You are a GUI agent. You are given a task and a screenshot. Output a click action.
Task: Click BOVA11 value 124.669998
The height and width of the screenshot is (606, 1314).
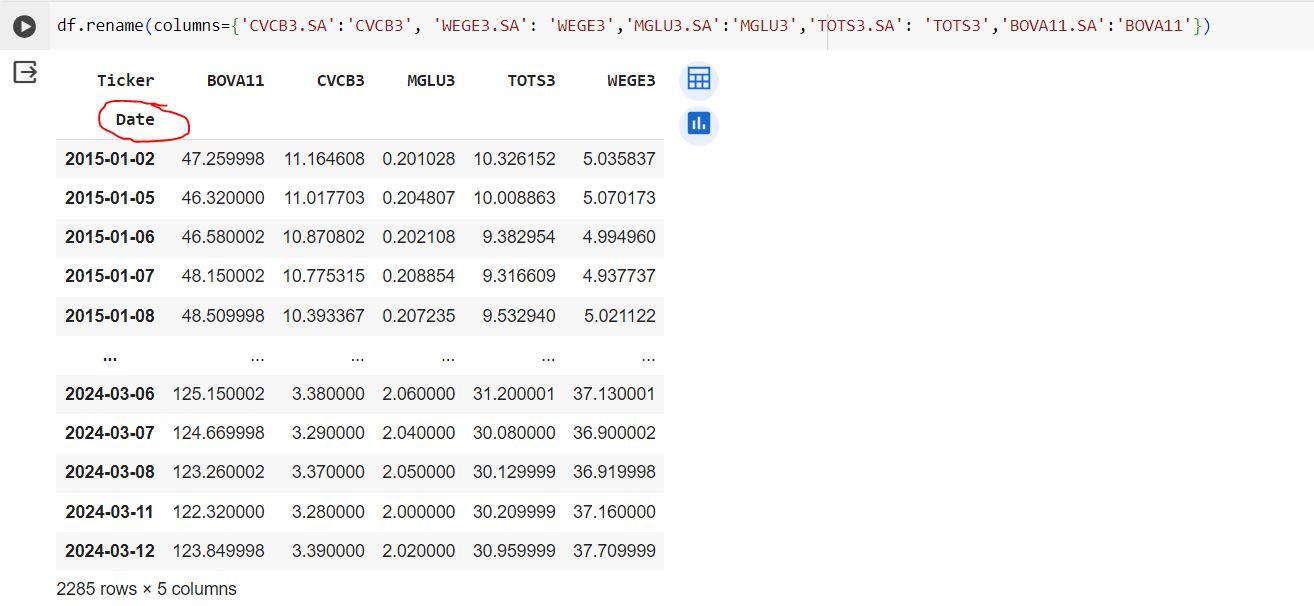click(219, 433)
